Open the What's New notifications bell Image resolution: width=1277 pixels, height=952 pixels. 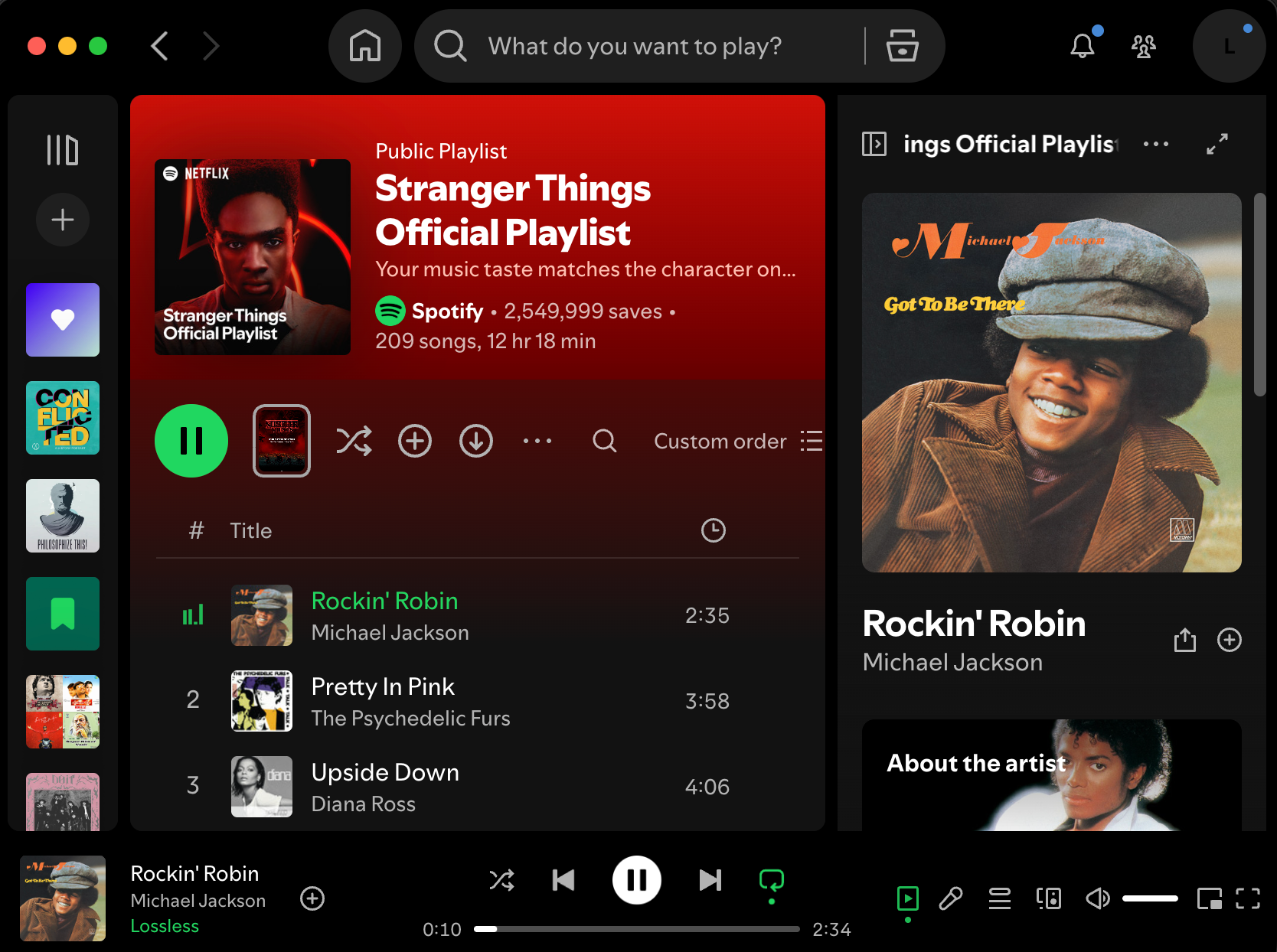tap(1083, 46)
